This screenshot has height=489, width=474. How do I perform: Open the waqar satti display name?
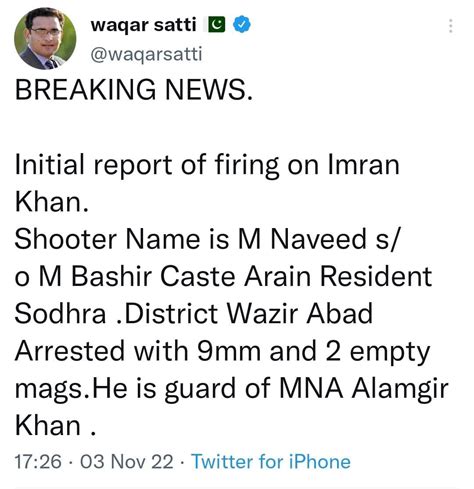point(144,25)
